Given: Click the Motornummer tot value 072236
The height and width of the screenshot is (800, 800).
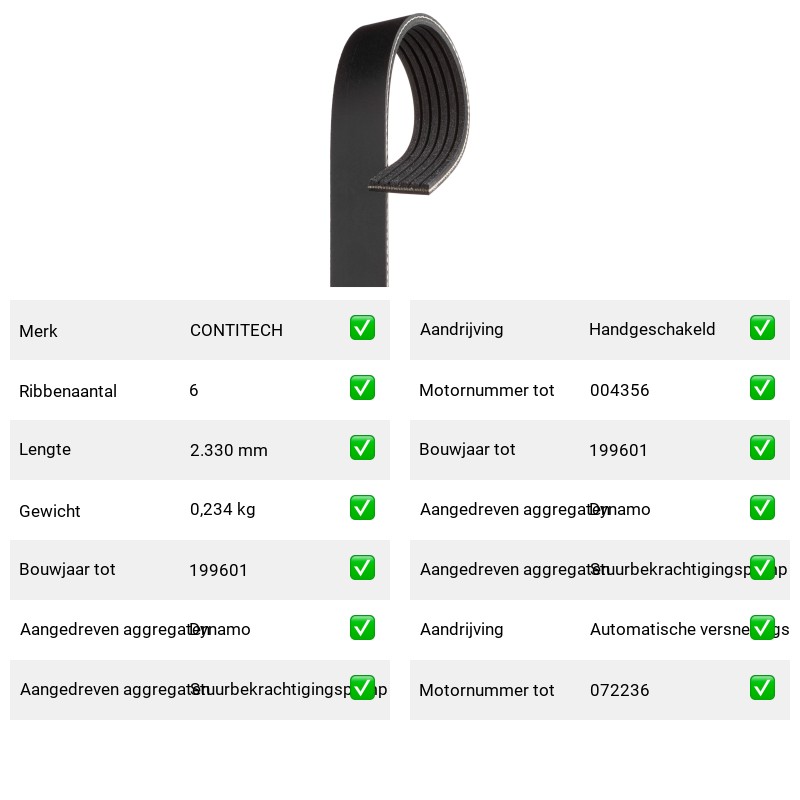Looking at the screenshot, I should (x=619, y=690).
